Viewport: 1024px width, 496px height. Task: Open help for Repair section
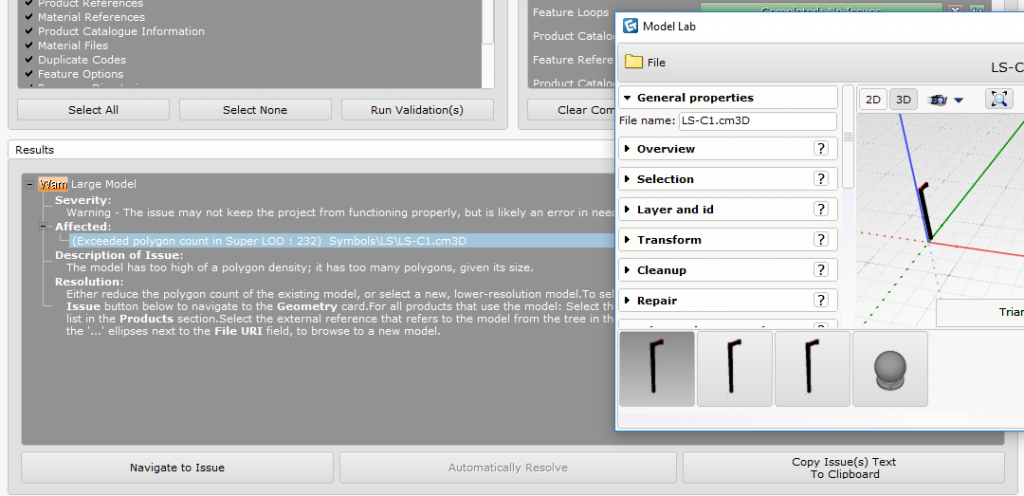pos(821,300)
